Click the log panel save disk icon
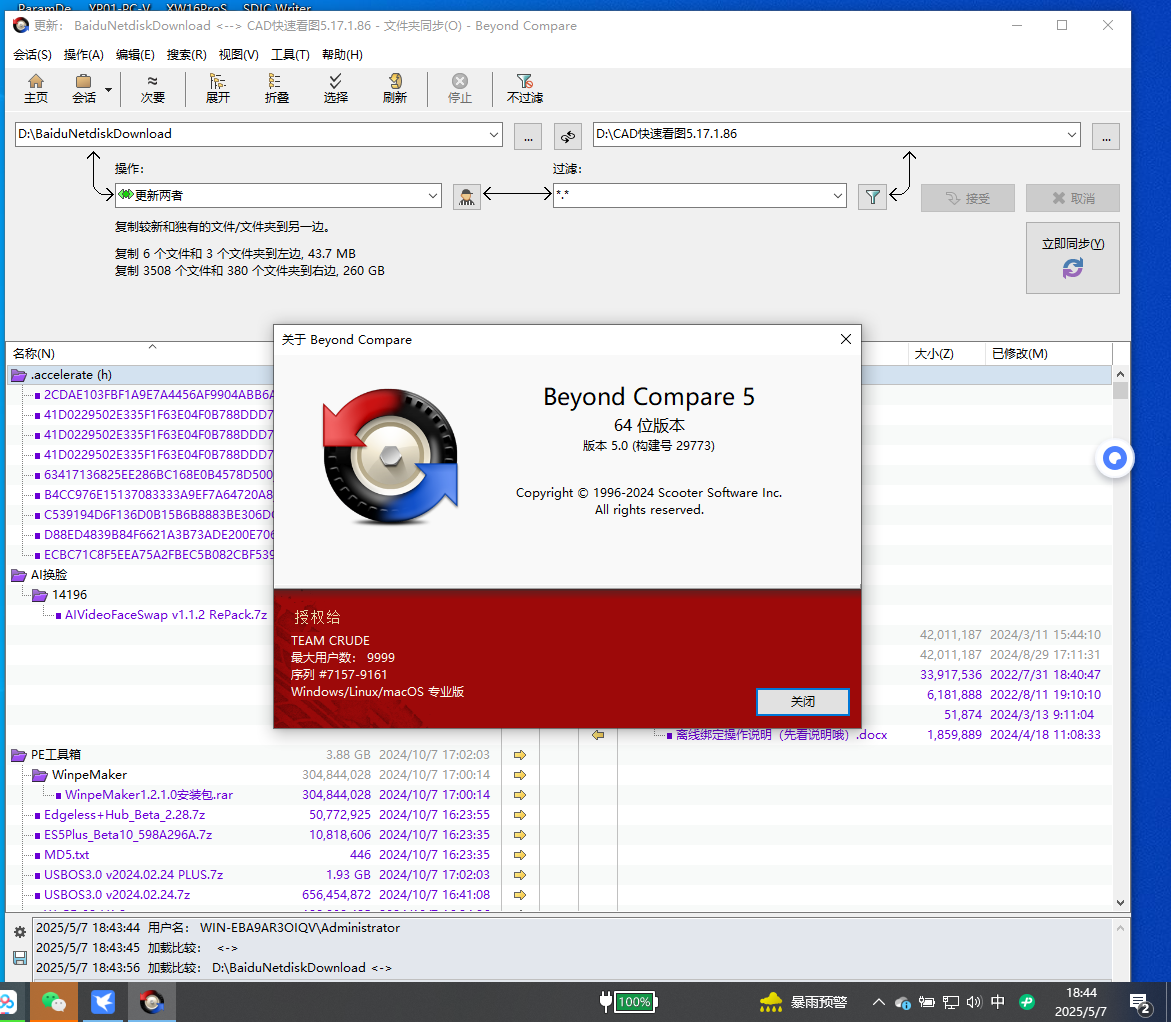Screen dimensions: 1171x1022 (20, 958)
